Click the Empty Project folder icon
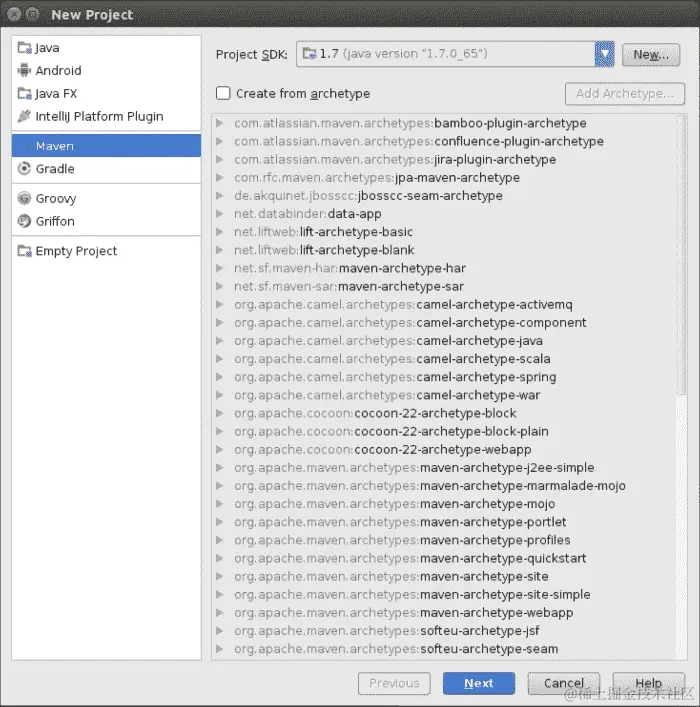The height and width of the screenshot is (707, 700). click(x=24, y=251)
